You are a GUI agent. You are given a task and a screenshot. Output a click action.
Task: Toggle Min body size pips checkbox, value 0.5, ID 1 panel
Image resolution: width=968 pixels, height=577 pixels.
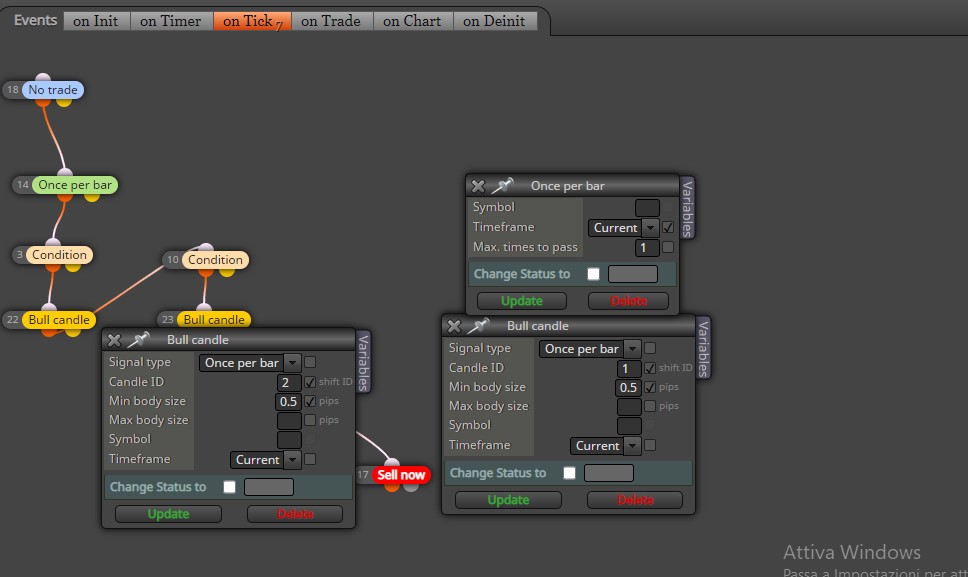(x=650, y=388)
